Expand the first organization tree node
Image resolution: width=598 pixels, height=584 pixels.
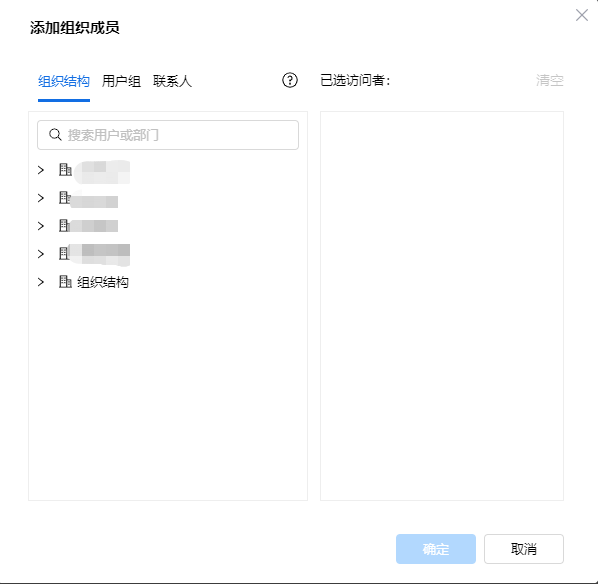41,170
